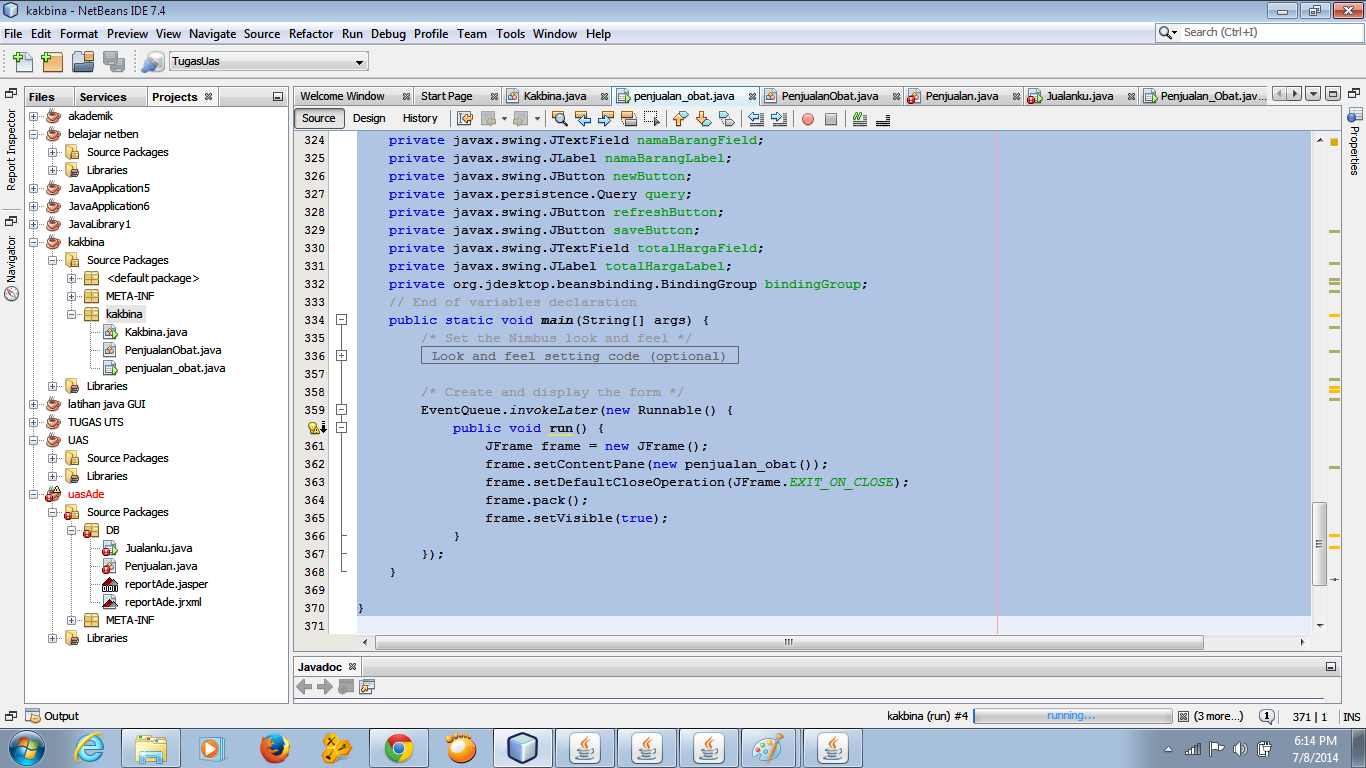Screen dimensions: 1366x768
Task: Click the Uncomment lines icon
Action: point(883,119)
